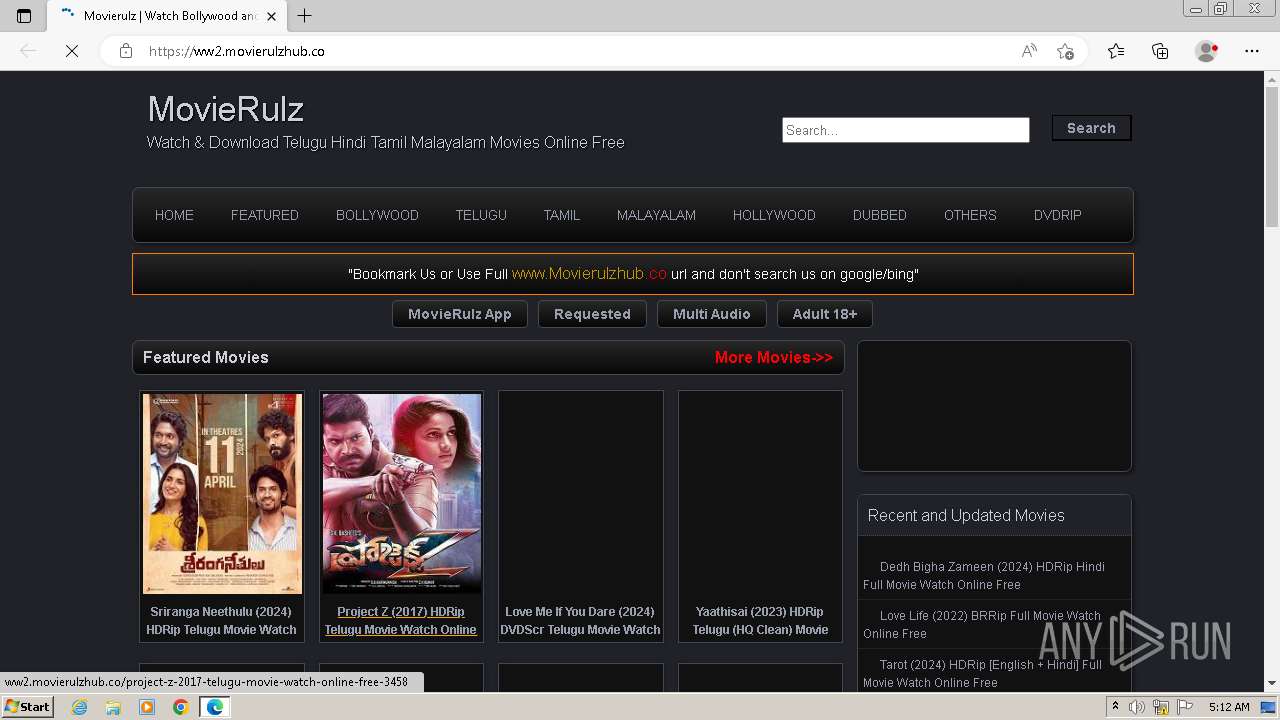
Task: Open the Windows Start menu
Action: click(27, 707)
